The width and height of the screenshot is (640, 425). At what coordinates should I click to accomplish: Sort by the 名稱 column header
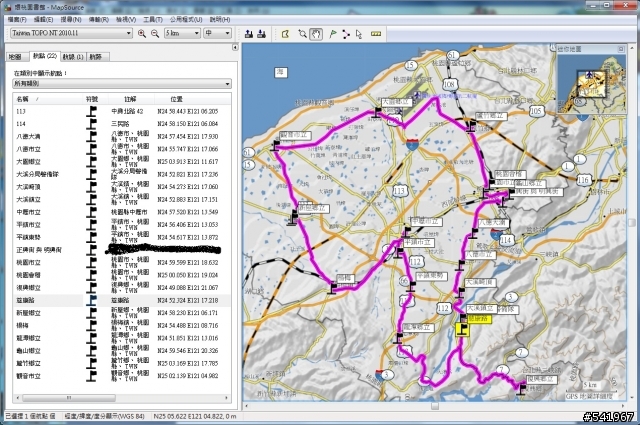(x=48, y=99)
